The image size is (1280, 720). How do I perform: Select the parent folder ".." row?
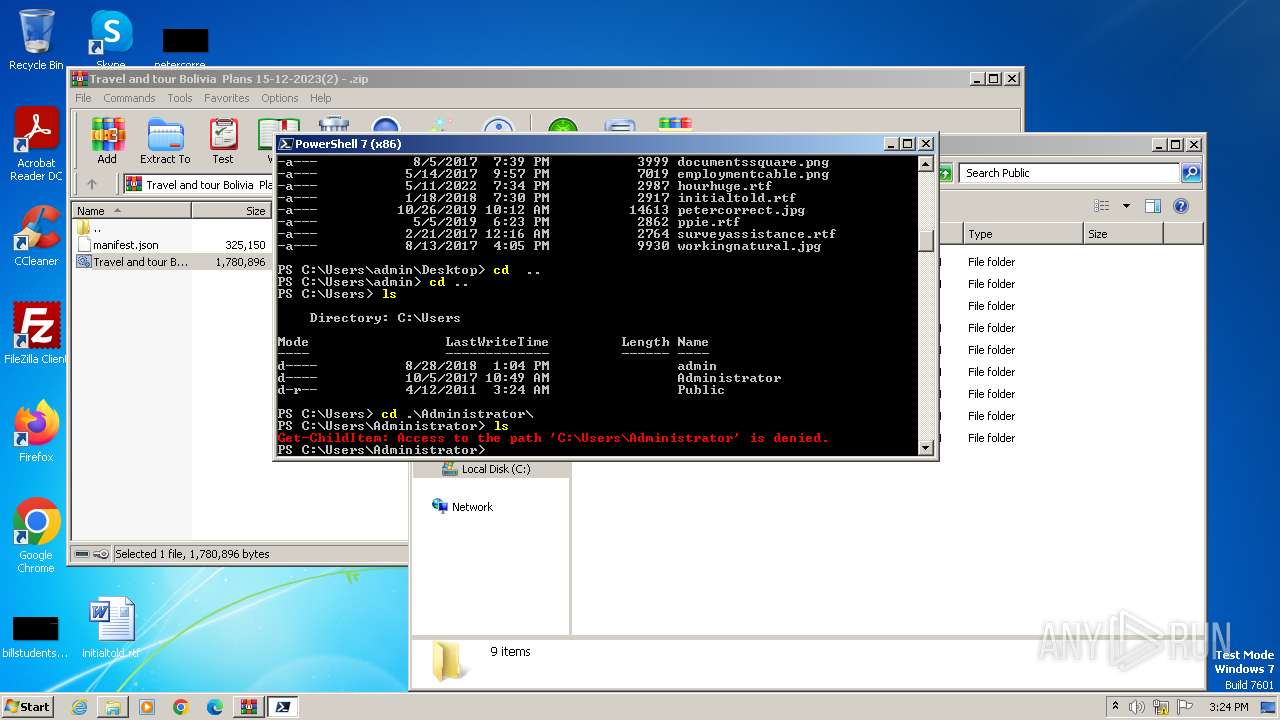coord(171,228)
